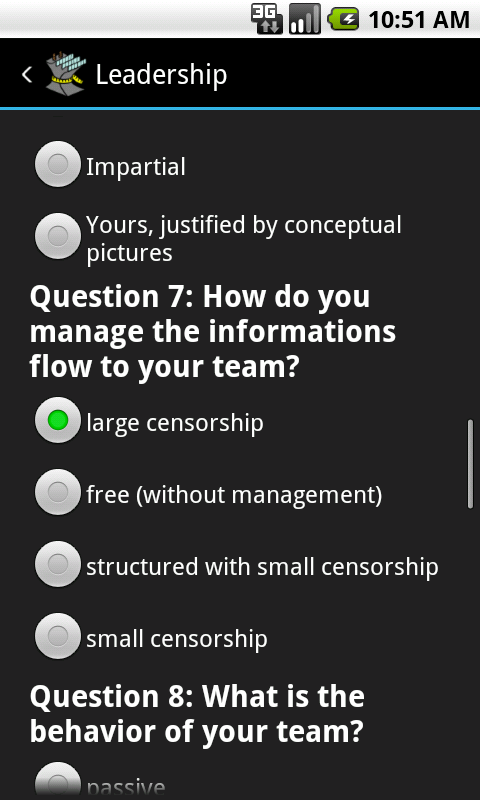
Task: Tap the battery charging icon
Action: 343,20
